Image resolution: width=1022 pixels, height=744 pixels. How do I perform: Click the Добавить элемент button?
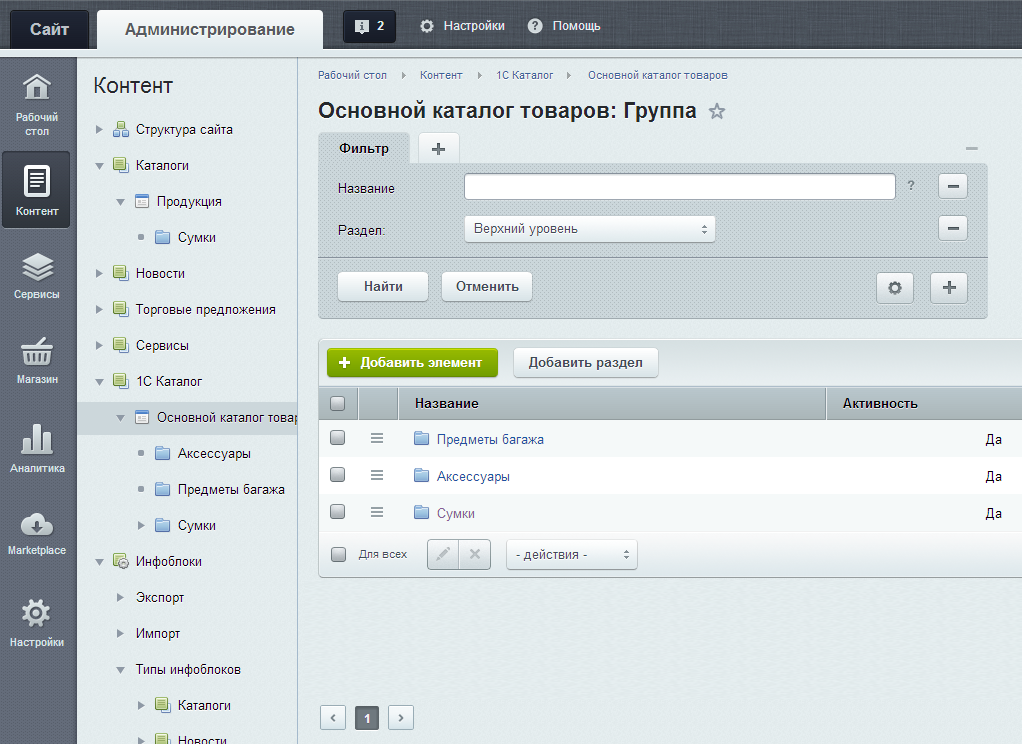(x=413, y=363)
